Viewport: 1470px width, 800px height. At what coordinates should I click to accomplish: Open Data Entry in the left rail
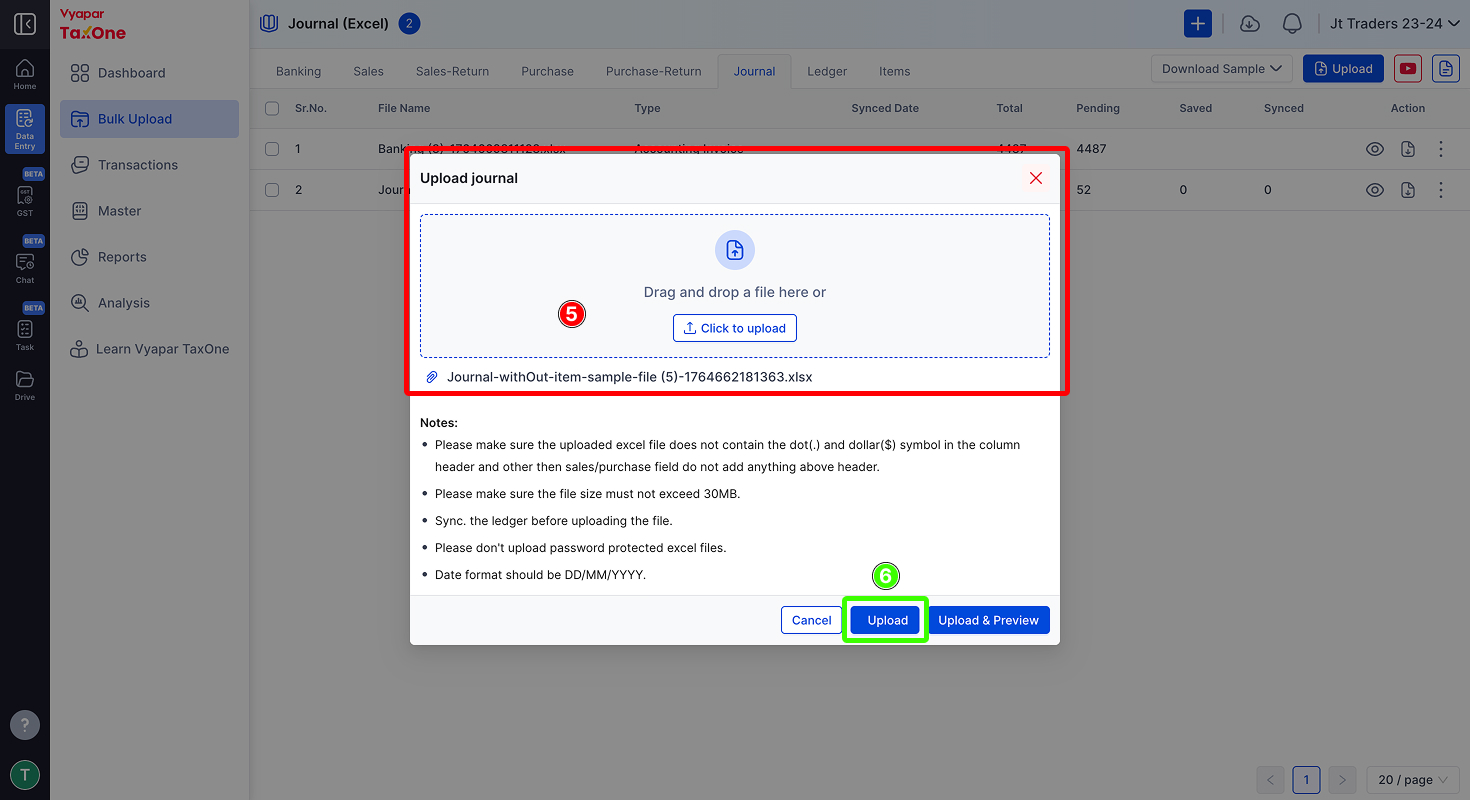[x=25, y=130]
